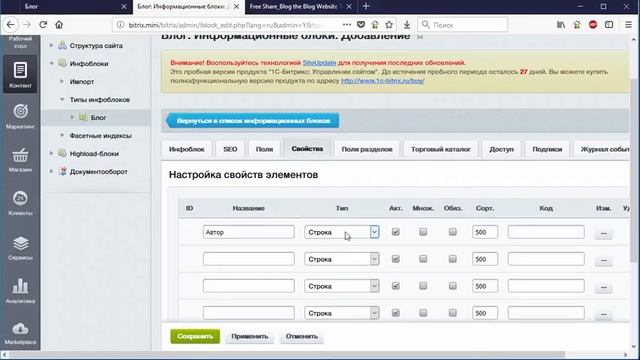Toggle Обяз. checkbox in Автор row
The width and height of the screenshot is (640, 360).
click(453, 232)
